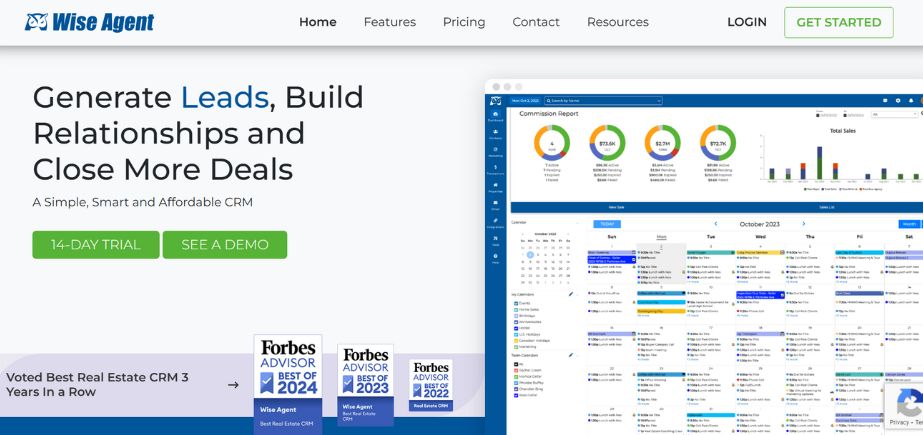Open Contacts icon in the CRM sidebar
Image resolution: width=923 pixels, height=435 pixels.
click(495, 134)
